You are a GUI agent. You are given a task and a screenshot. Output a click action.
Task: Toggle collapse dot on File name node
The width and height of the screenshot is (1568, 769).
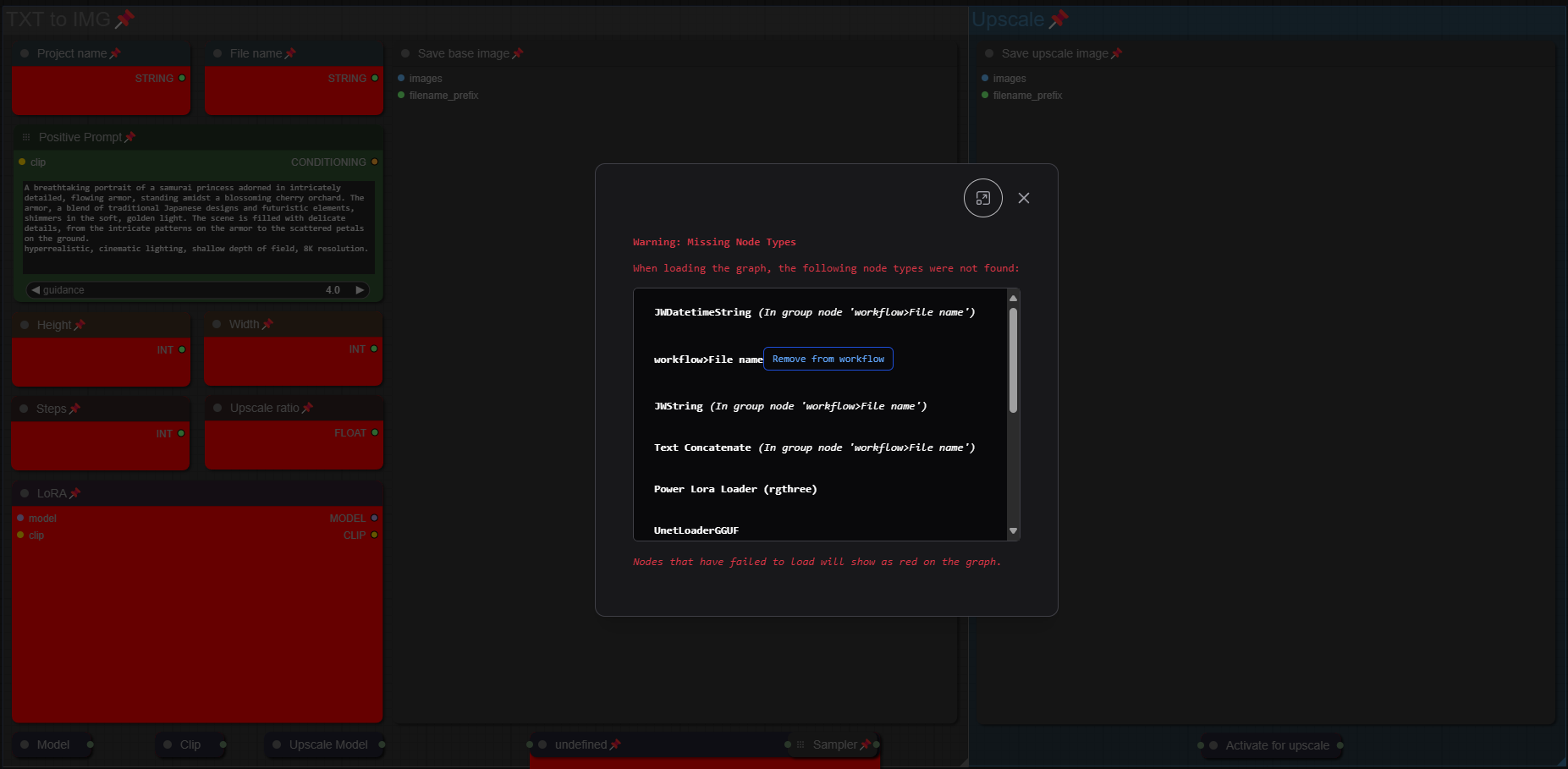[x=217, y=53]
